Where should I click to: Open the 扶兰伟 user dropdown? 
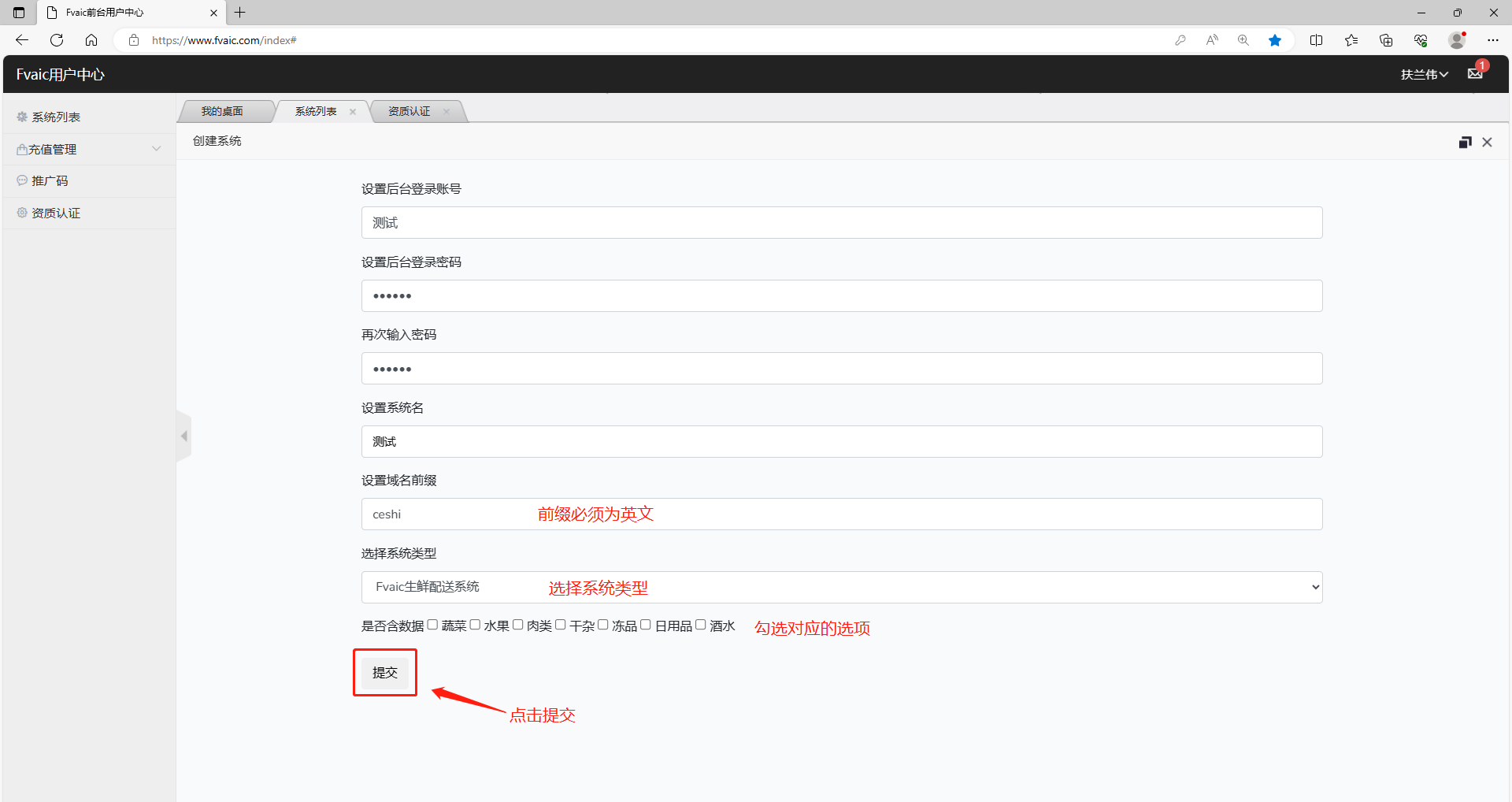(x=1424, y=74)
